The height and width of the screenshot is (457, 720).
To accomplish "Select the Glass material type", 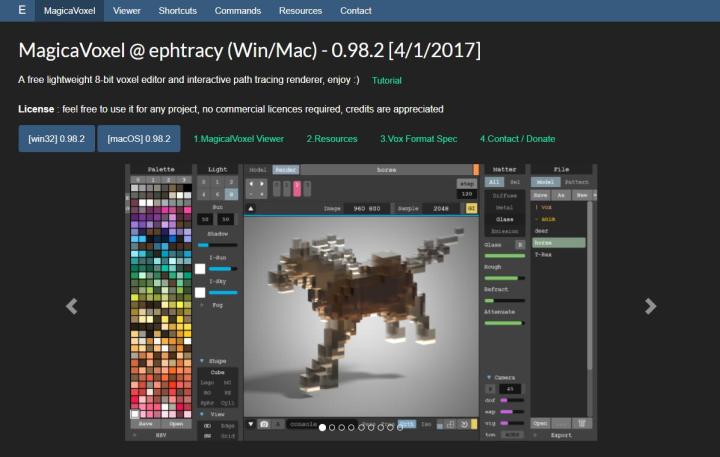I will 505,220.
